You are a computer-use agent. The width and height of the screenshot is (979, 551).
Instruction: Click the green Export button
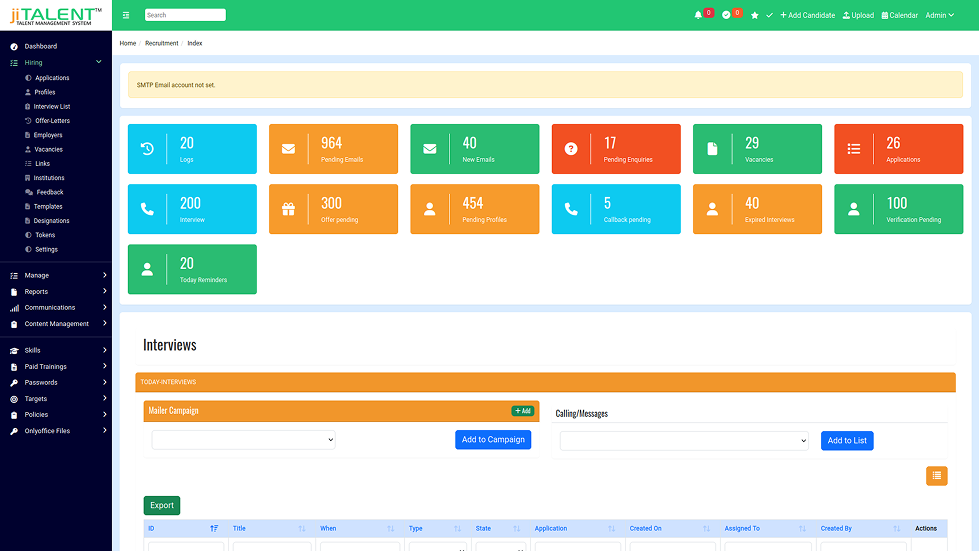[x=162, y=505]
